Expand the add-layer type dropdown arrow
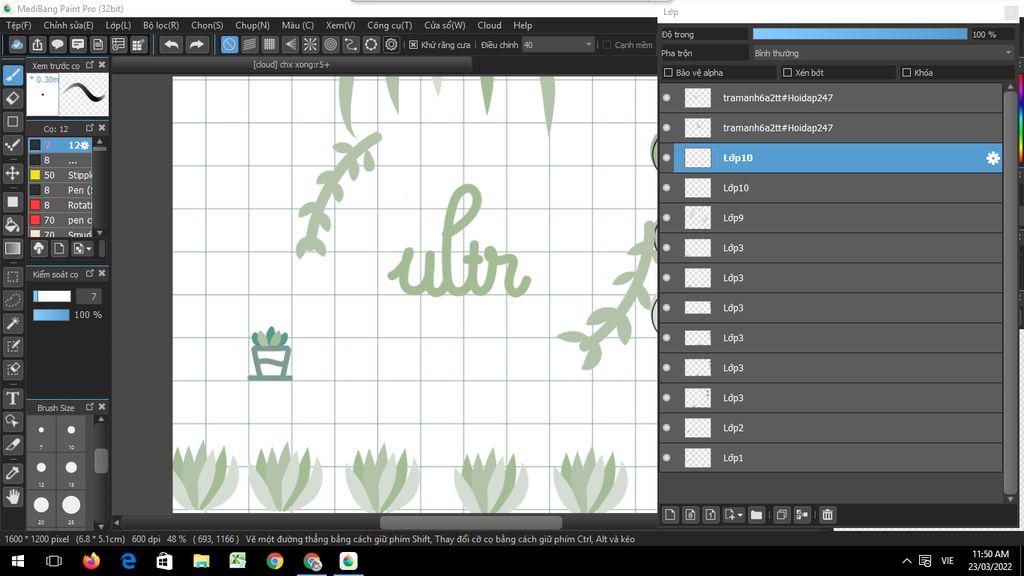1024x576 pixels. 740,516
